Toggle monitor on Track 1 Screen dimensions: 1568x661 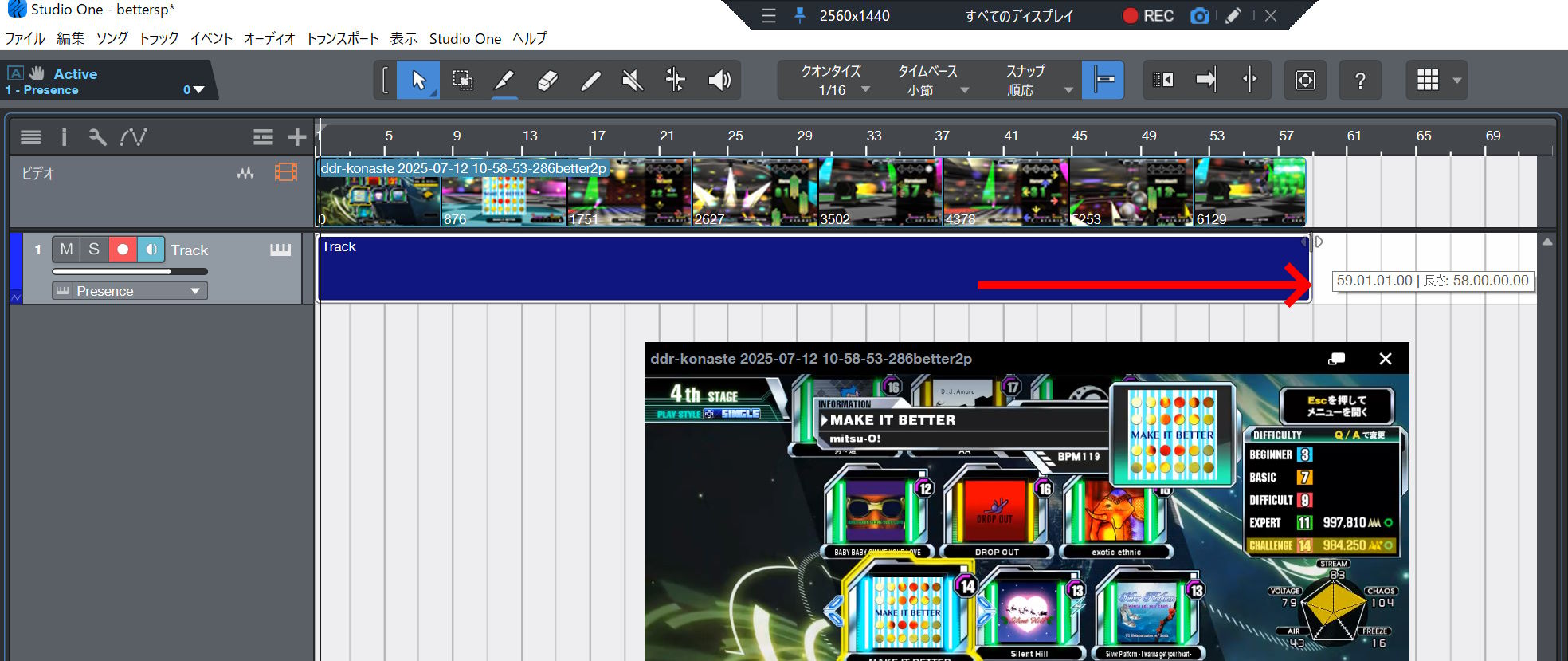click(x=151, y=250)
